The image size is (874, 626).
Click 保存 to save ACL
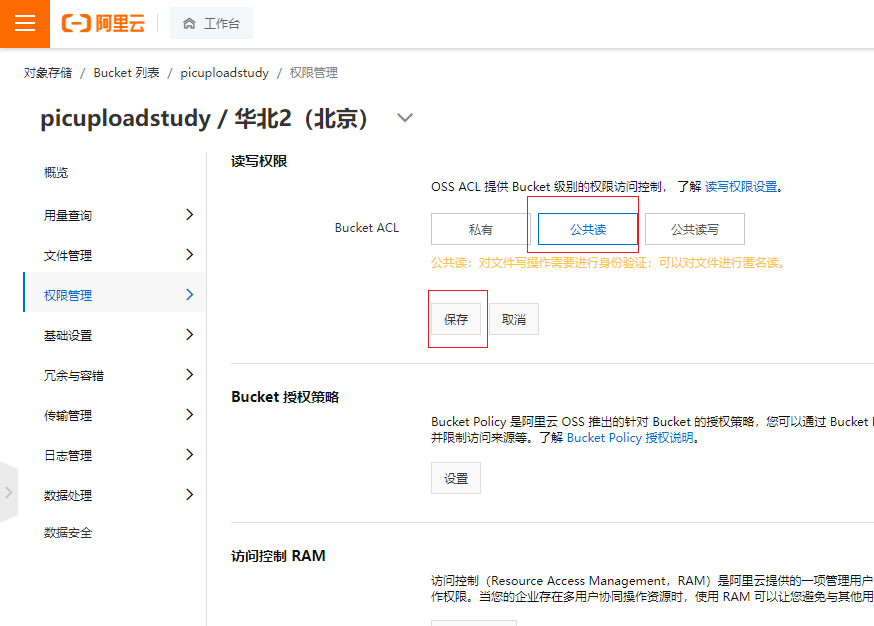click(455, 319)
